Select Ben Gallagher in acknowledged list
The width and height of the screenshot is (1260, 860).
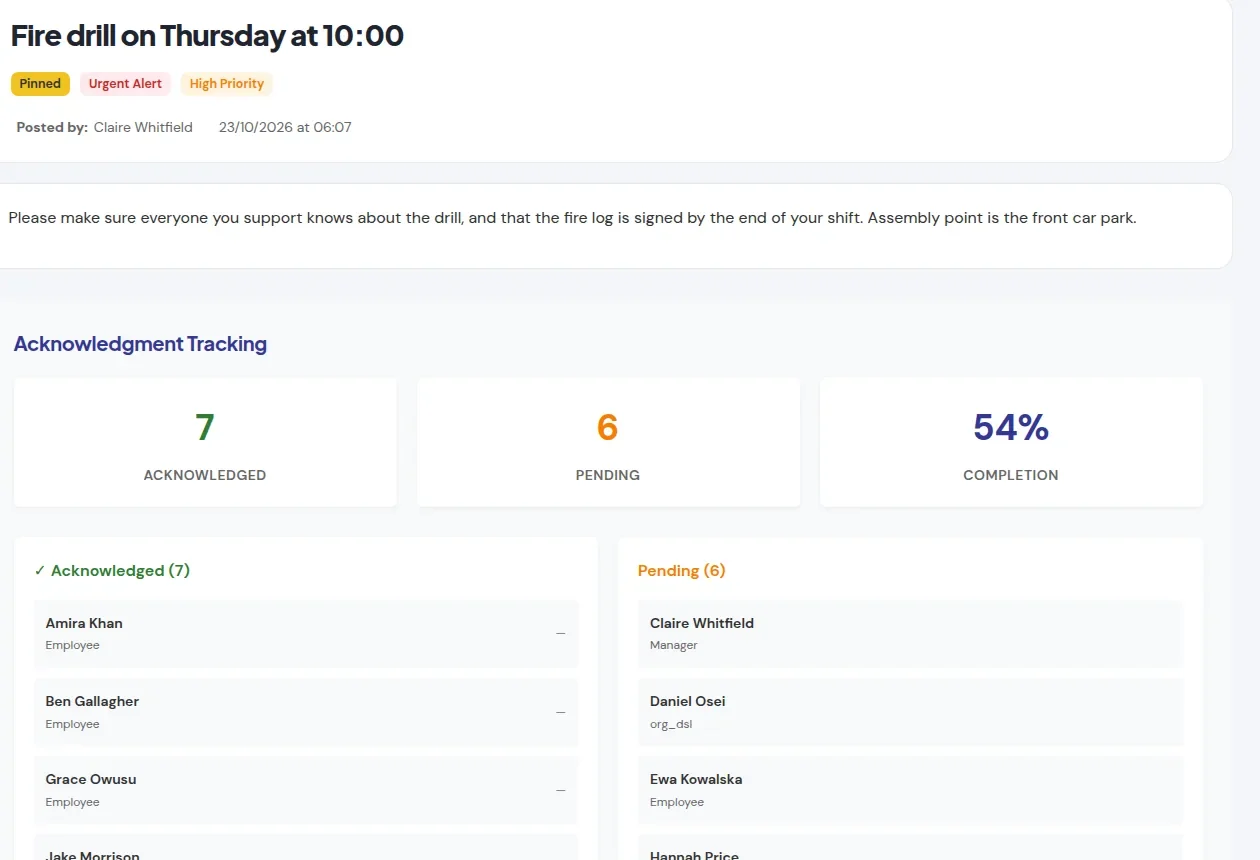(306, 712)
